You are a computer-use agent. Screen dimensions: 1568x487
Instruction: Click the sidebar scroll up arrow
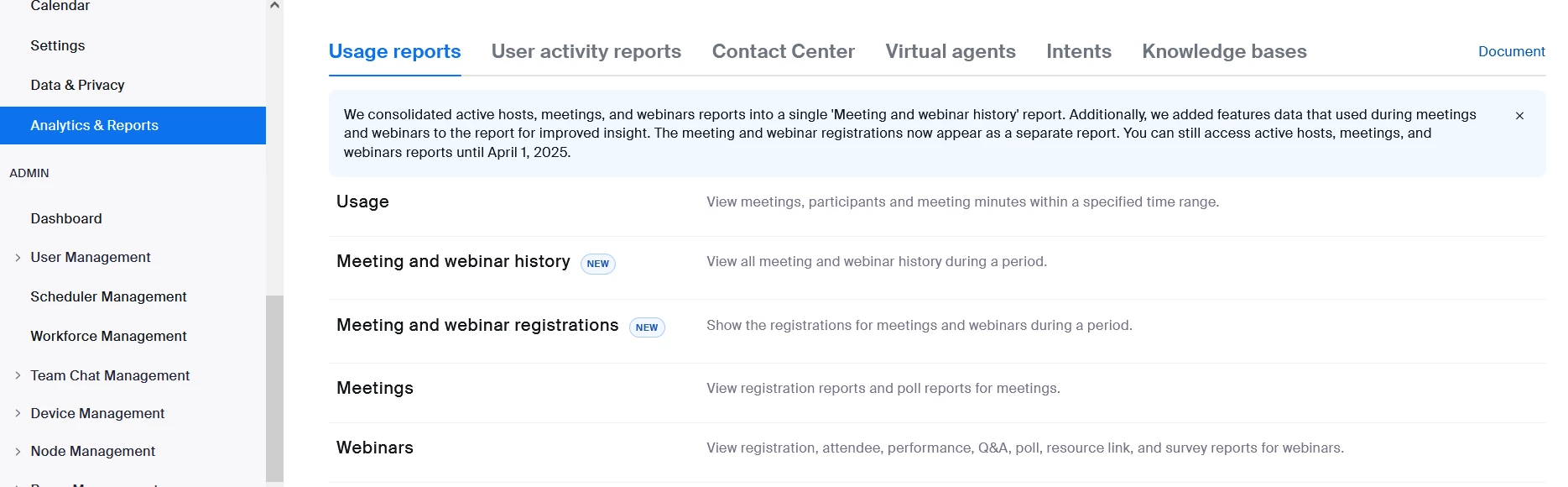coord(274,6)
